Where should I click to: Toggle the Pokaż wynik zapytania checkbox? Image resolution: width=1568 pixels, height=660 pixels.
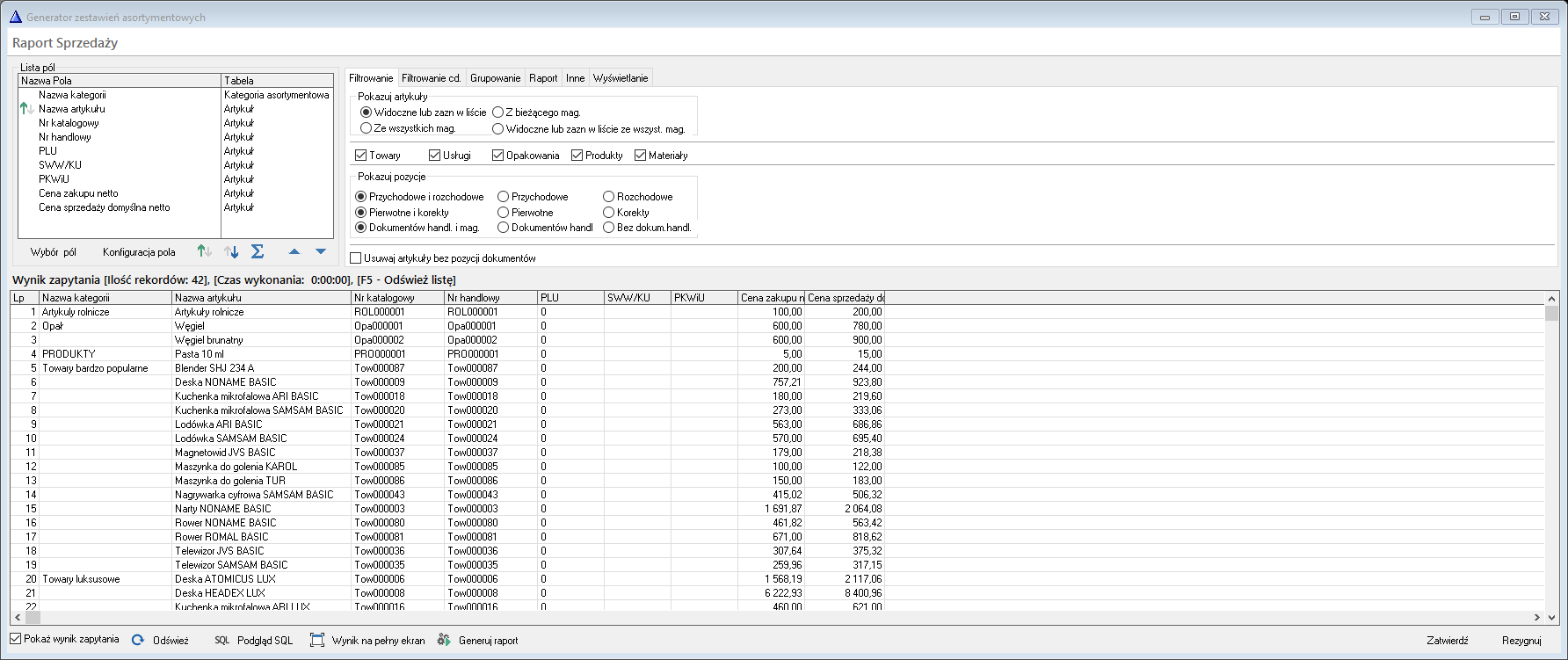tap(16, 639)
